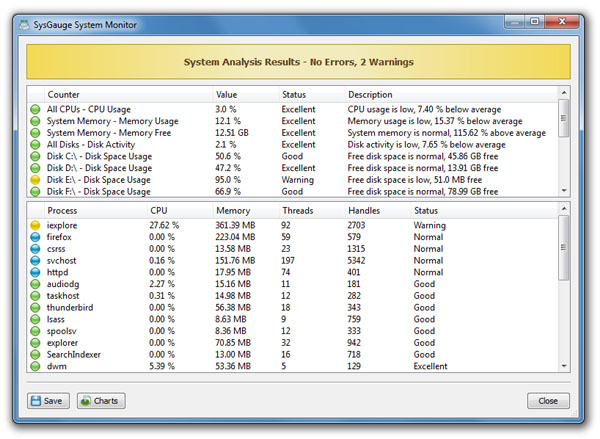Image resolution: width=600 pixels, height=439 pixels.
Task: Sort processes by the Process column header
Action: [x=96, y=211]
